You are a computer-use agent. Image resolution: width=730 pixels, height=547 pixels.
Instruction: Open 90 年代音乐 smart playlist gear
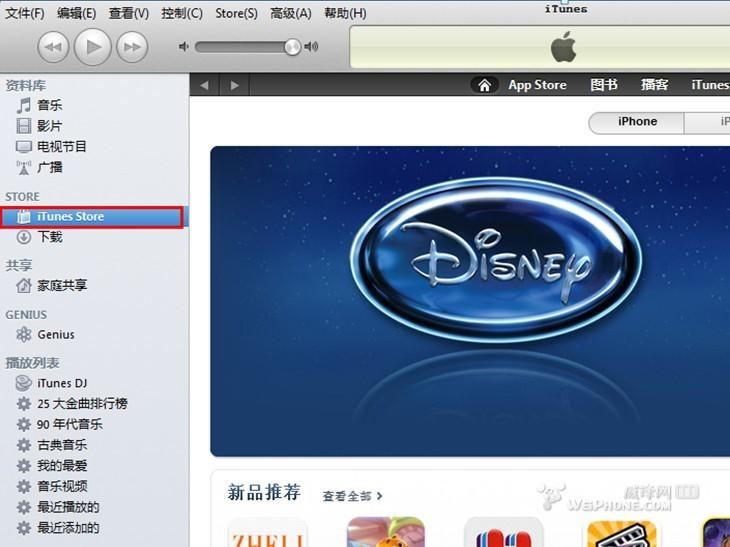click(24, 424)
